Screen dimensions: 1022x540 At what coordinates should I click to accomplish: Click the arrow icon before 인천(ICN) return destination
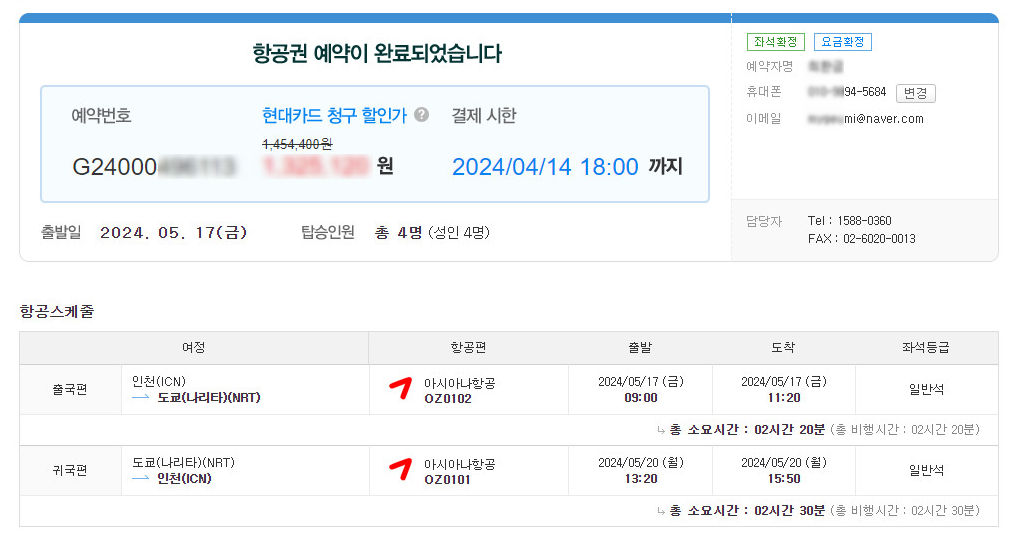(141, 478)
